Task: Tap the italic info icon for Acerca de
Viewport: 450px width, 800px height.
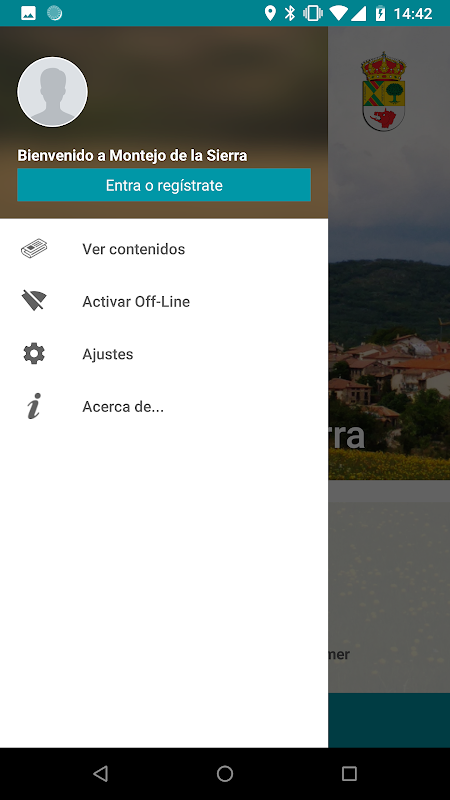Action: pos(34,407)
